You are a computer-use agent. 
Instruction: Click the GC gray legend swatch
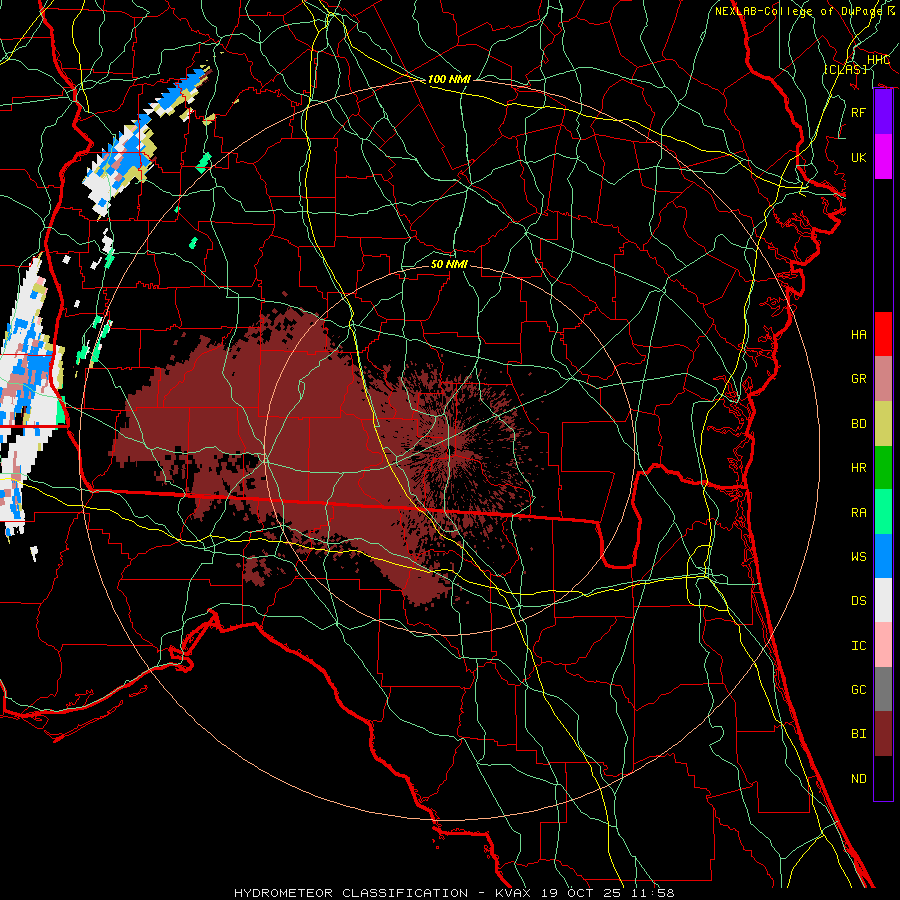883,689
